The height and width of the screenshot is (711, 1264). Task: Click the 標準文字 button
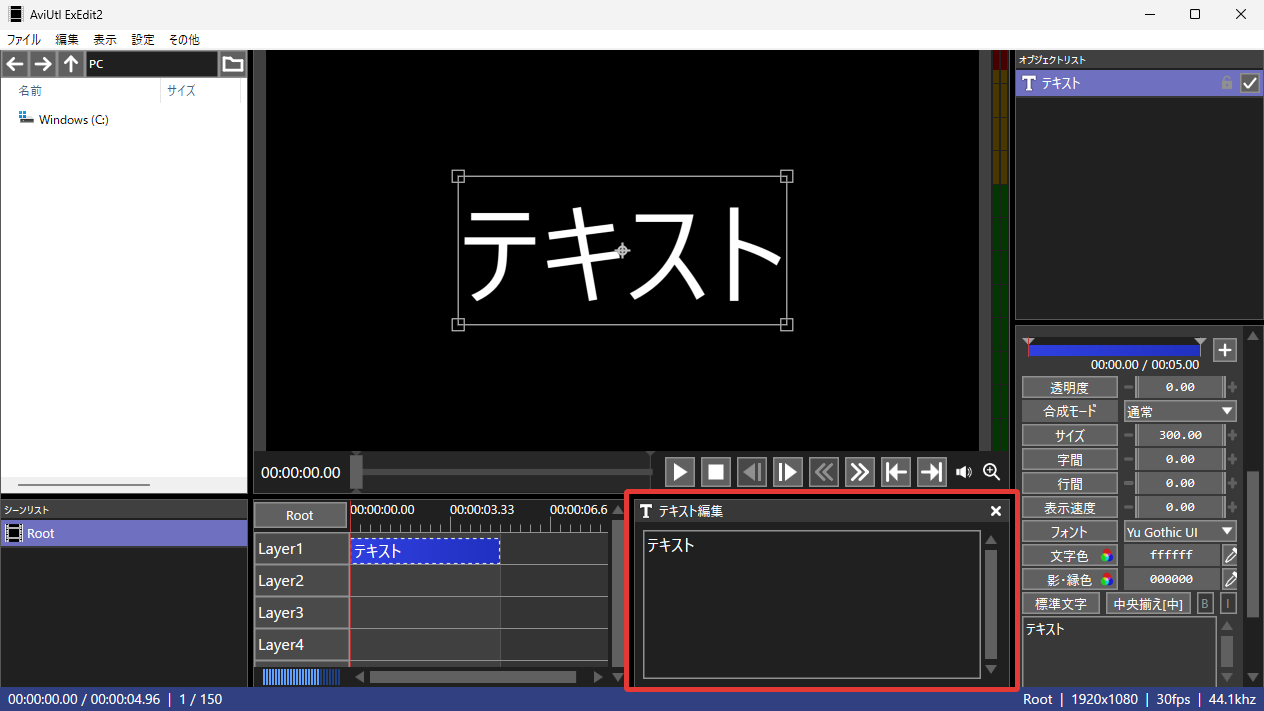tap(1060, 604)
